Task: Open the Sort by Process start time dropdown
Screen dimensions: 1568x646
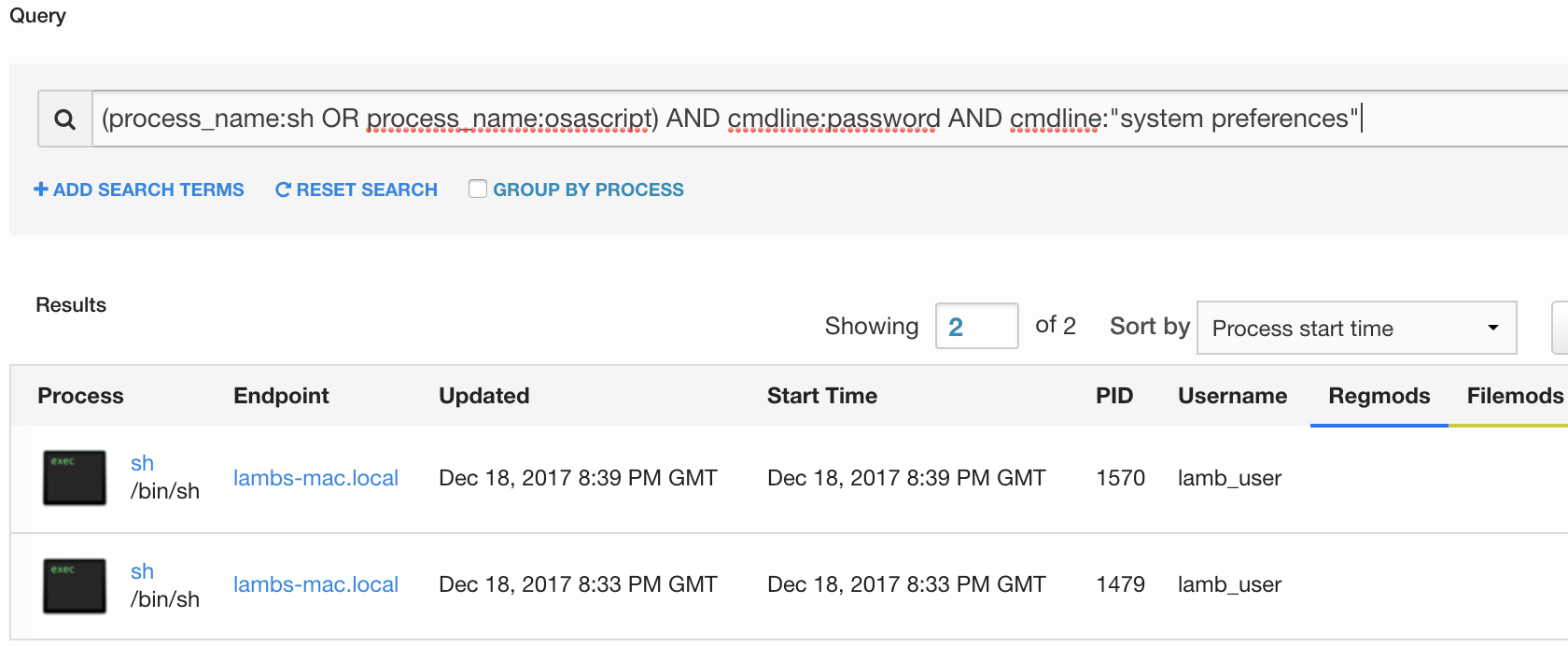Action: pyautogui.click(x=1356, y=328)
